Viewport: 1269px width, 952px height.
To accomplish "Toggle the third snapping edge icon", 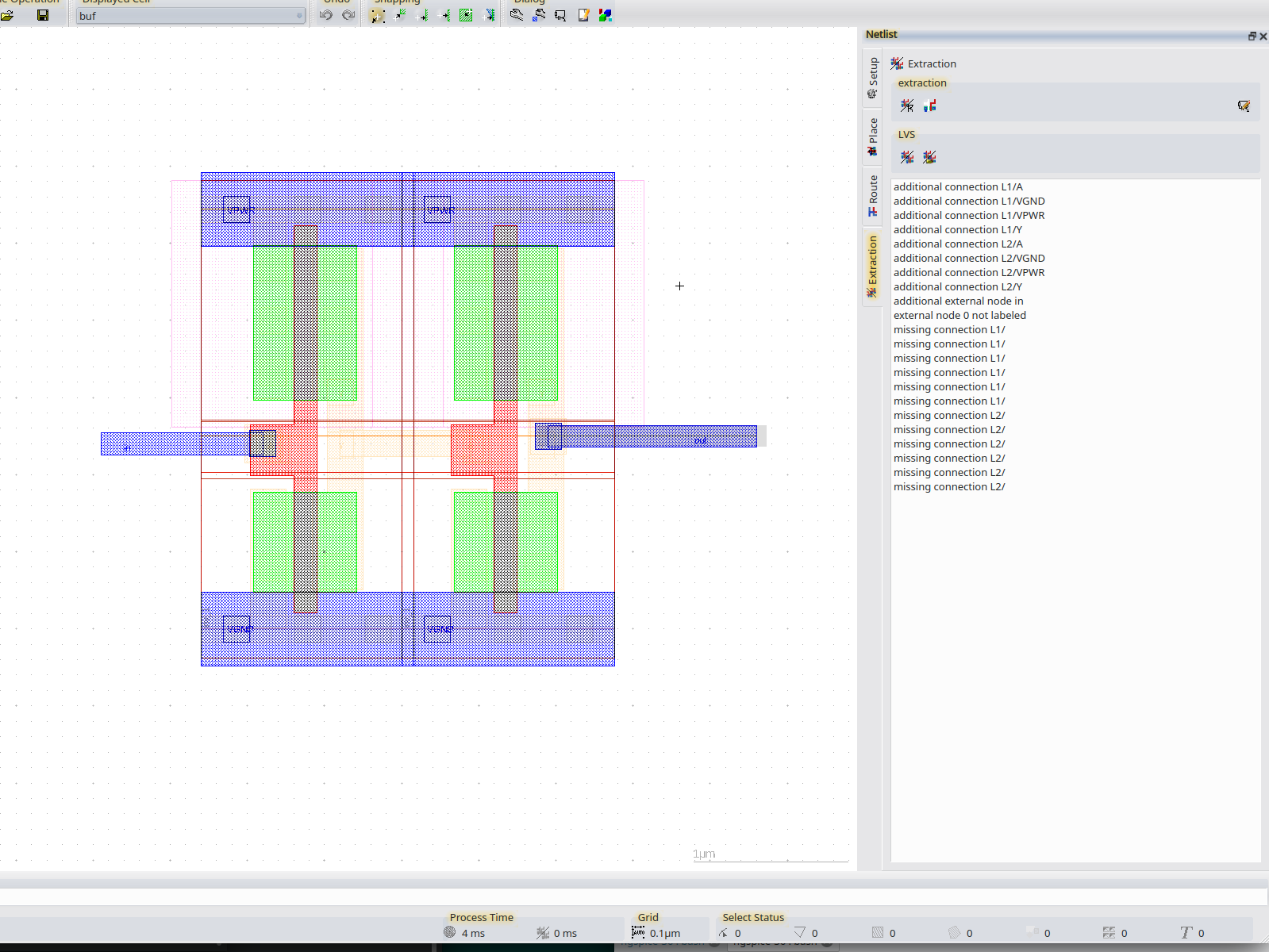I will (x=423, y=15).
